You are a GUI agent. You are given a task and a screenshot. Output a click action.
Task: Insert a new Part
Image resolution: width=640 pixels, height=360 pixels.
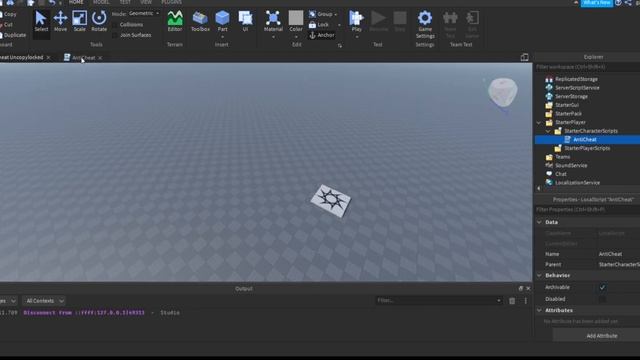pos(222,21)
